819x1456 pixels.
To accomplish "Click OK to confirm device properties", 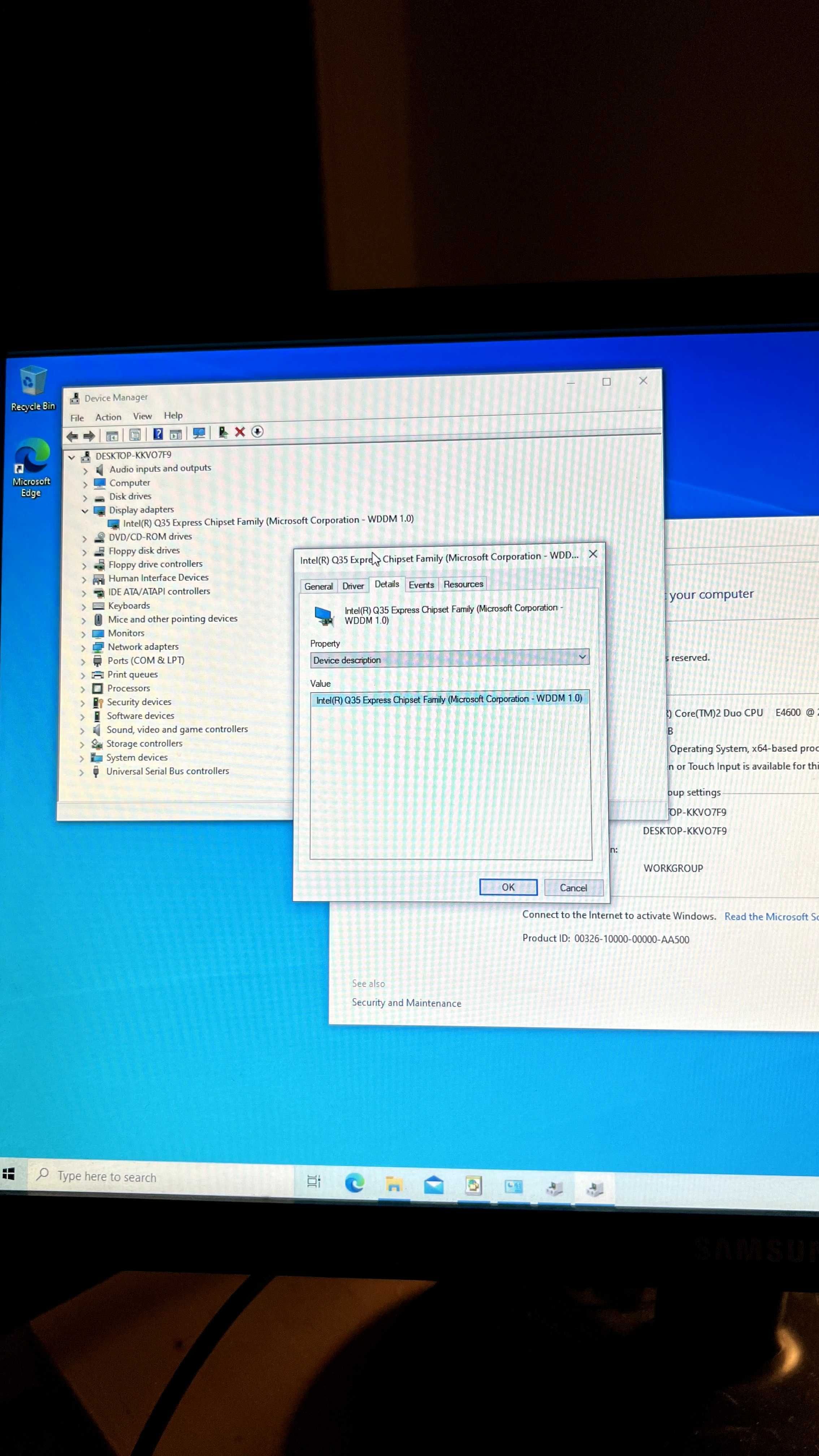I will click(x=508, y=887).
